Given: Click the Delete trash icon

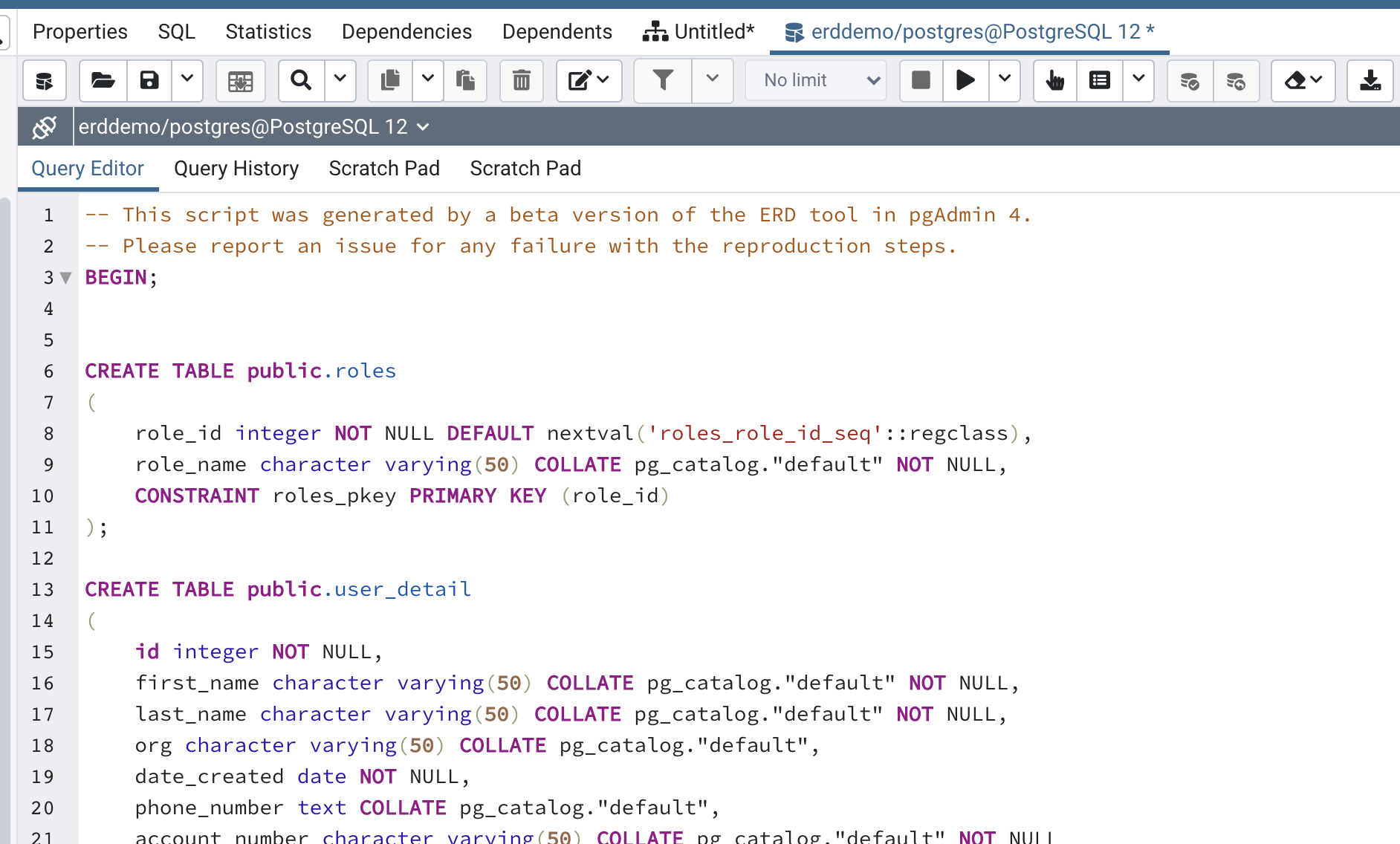Looking at the screenshot, I should [522, 80].
